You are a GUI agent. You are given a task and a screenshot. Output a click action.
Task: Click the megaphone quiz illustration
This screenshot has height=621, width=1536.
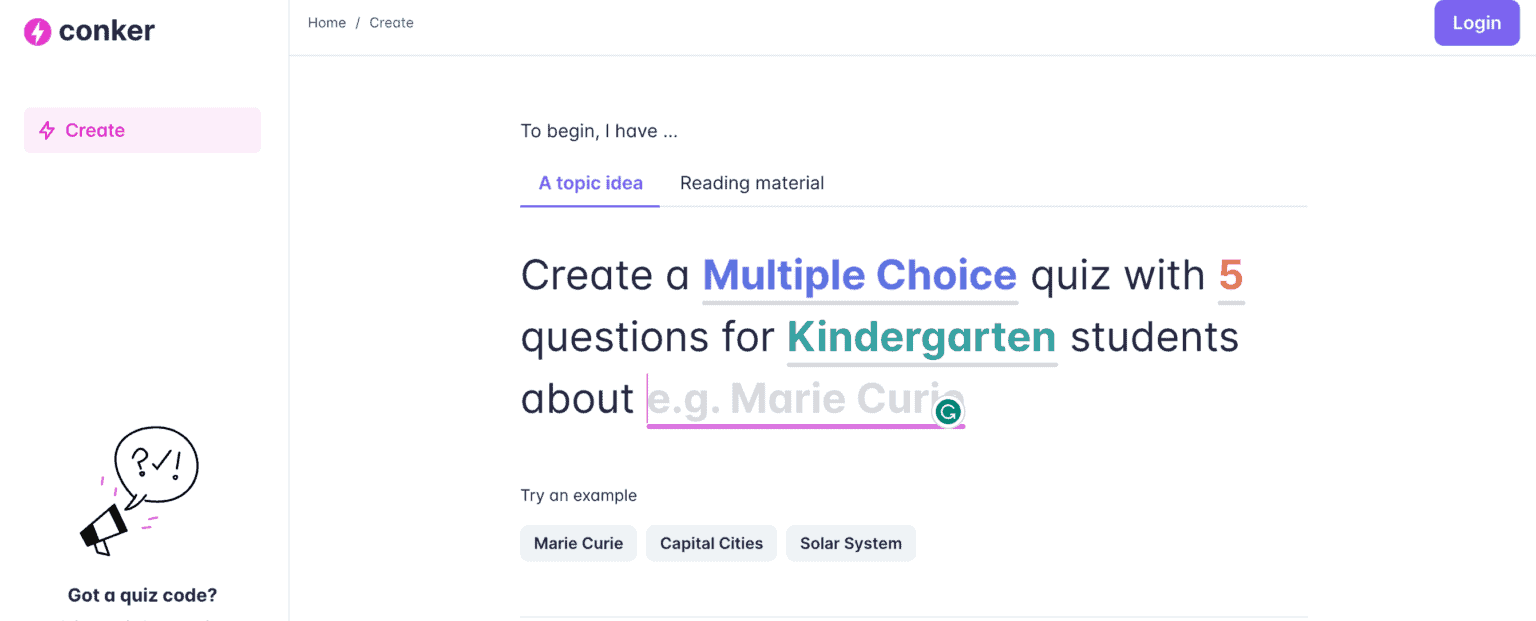click(104, 528)
